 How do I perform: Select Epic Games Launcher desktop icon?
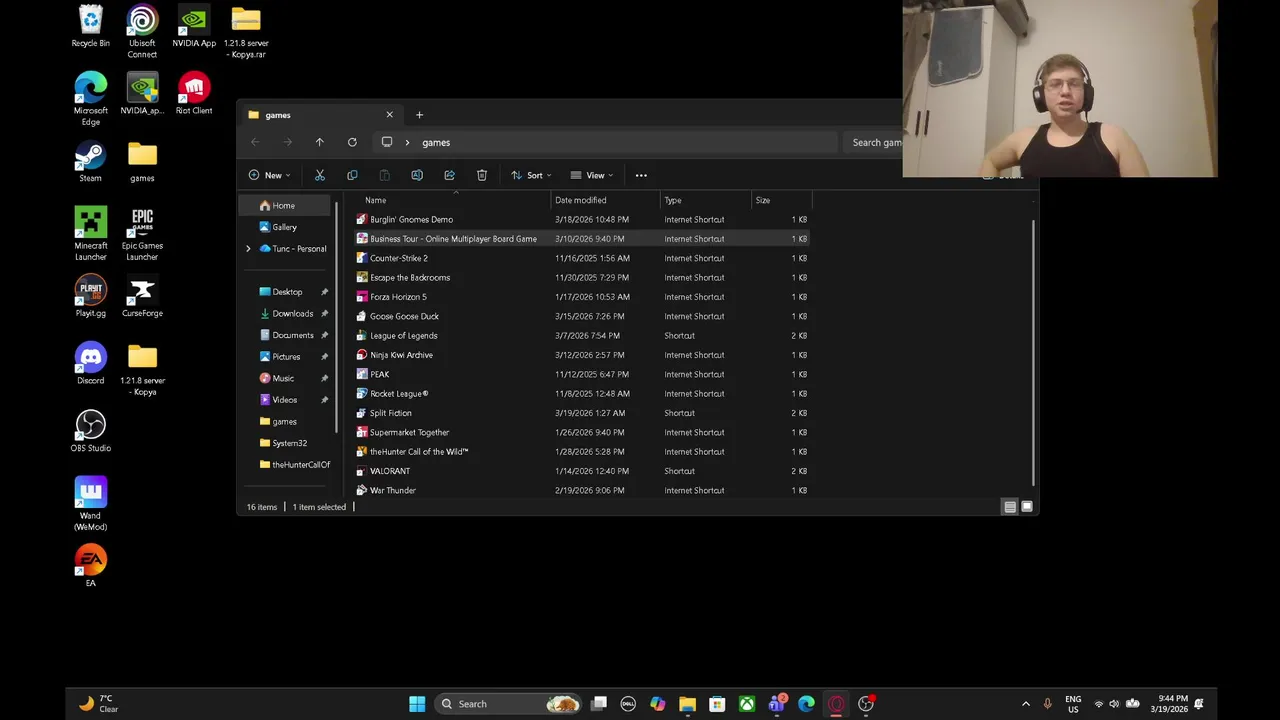(x=142, y=234)
